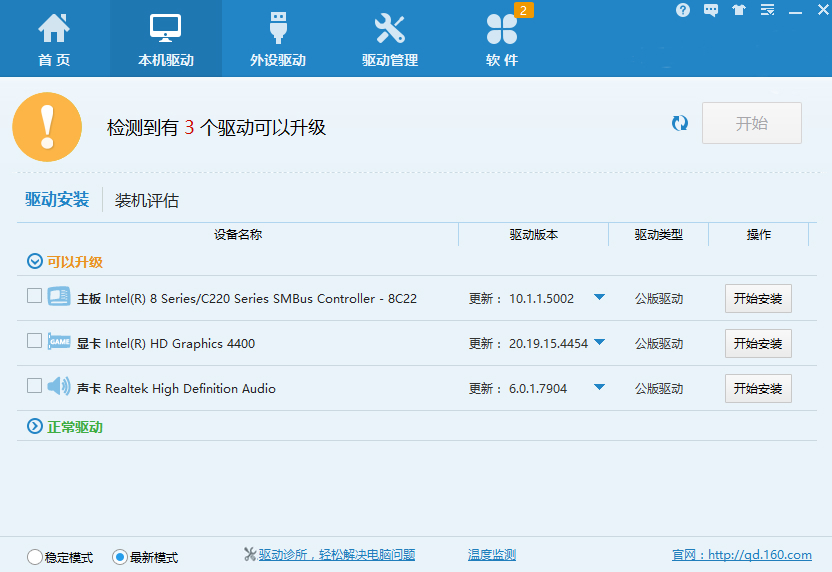832x572 pixels.
Task: Click the 驱动类型 column header
Action: [x=658, y=235]
